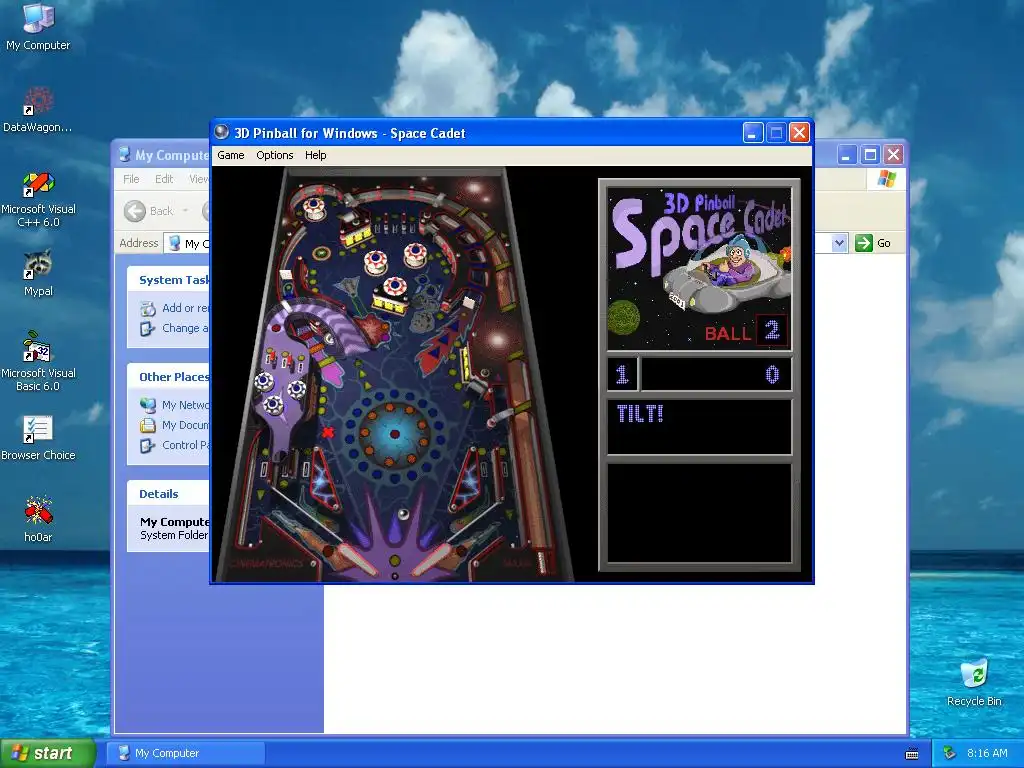
Task: Click the right flipper on pinball table
Action: 431,558
